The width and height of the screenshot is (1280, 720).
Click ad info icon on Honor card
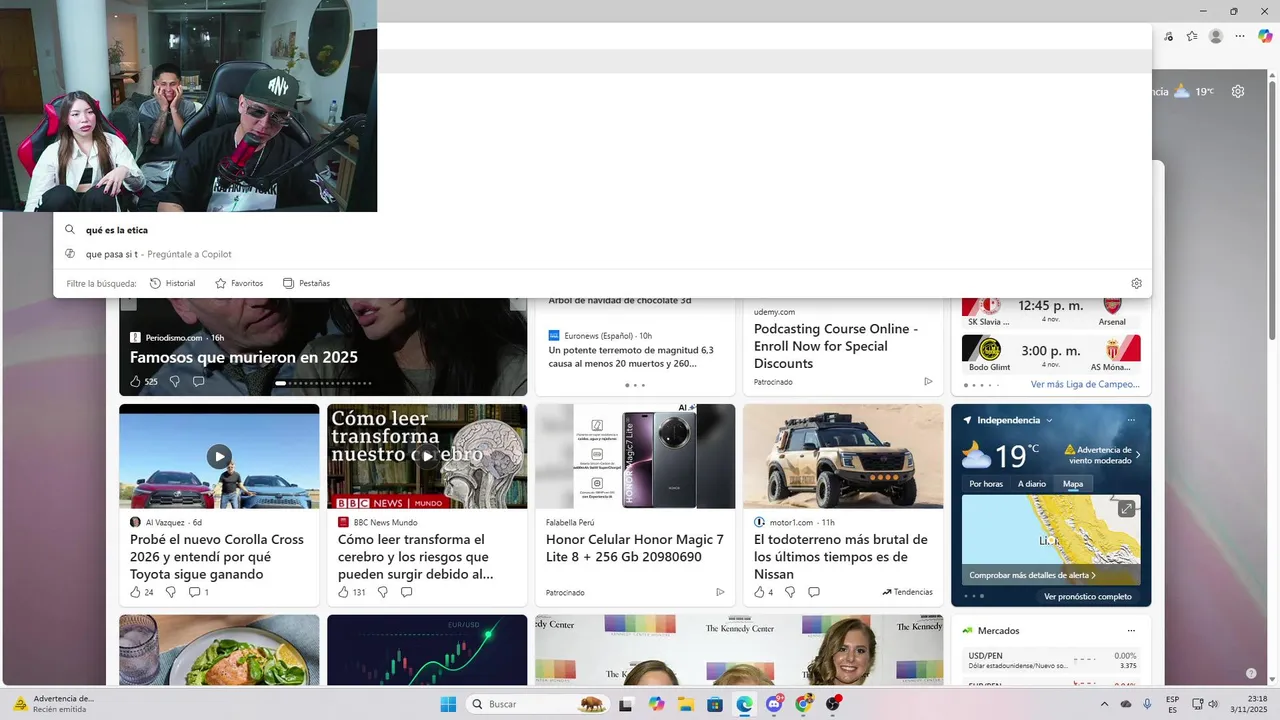720,592
